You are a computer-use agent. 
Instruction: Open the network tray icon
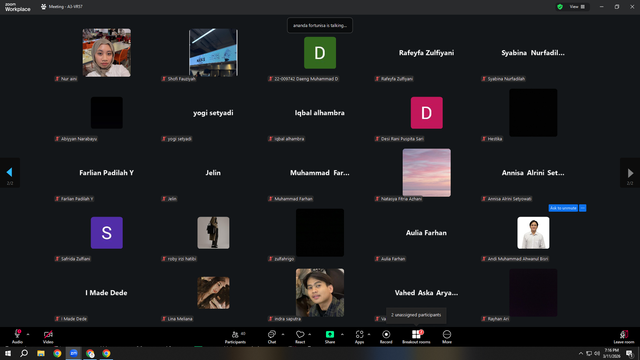(x=589, y=353)
